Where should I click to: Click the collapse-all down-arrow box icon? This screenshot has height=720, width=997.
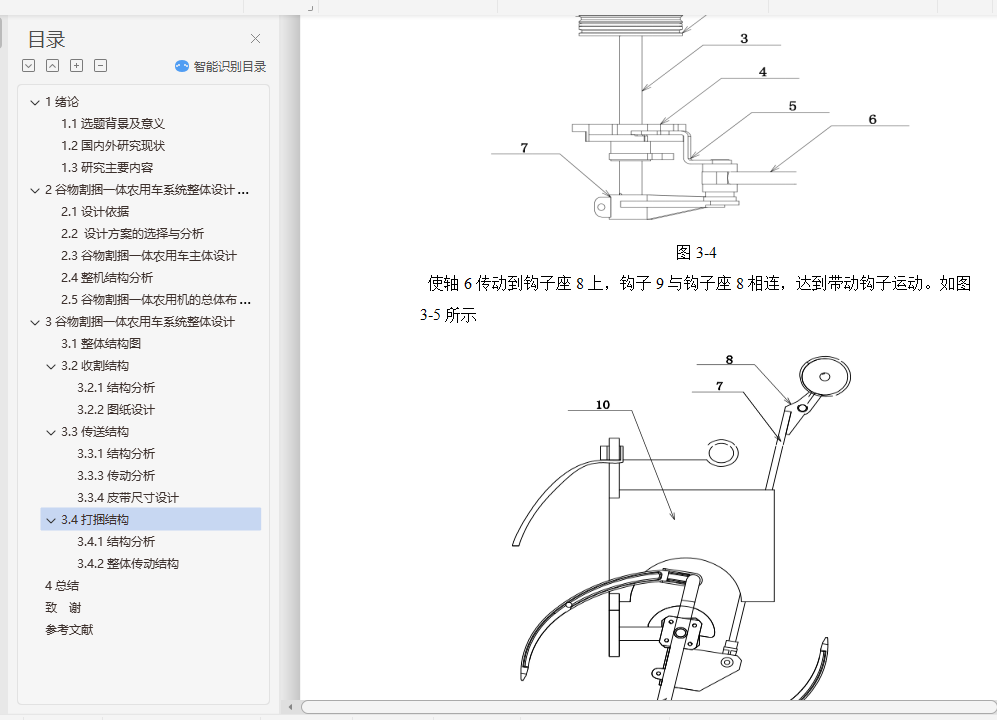click(29, 66)
